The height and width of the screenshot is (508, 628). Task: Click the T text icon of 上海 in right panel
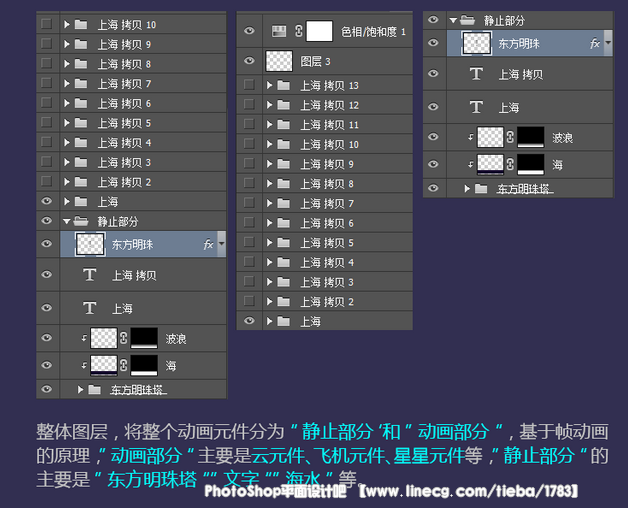476,107
